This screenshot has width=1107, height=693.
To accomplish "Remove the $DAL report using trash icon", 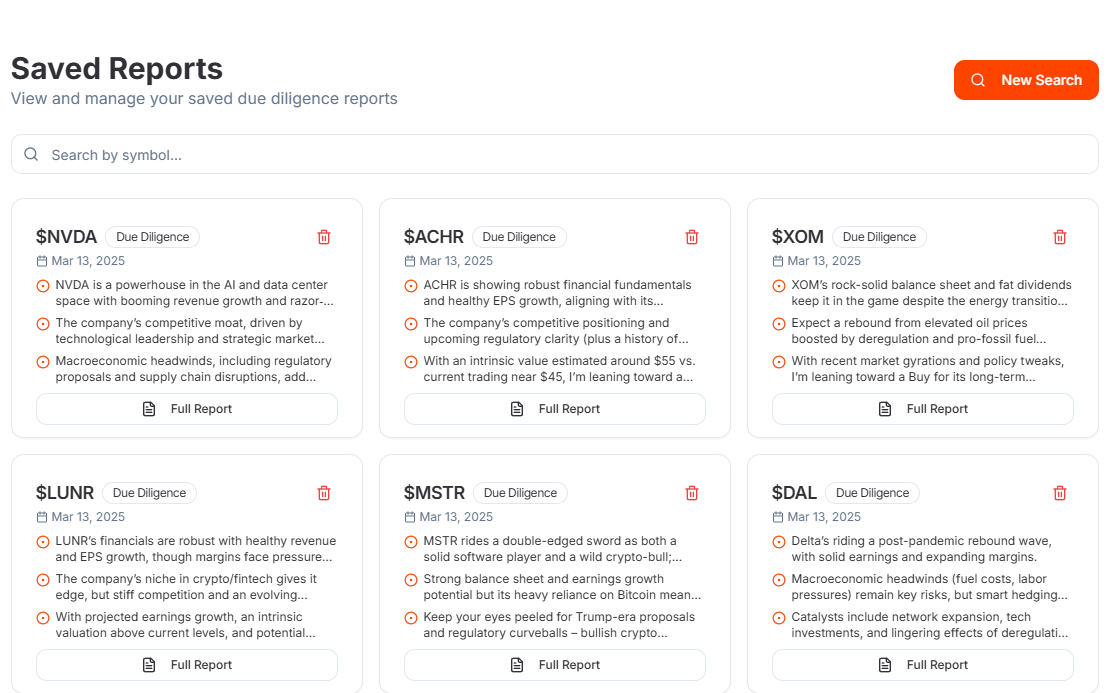I will [1060, 493].
